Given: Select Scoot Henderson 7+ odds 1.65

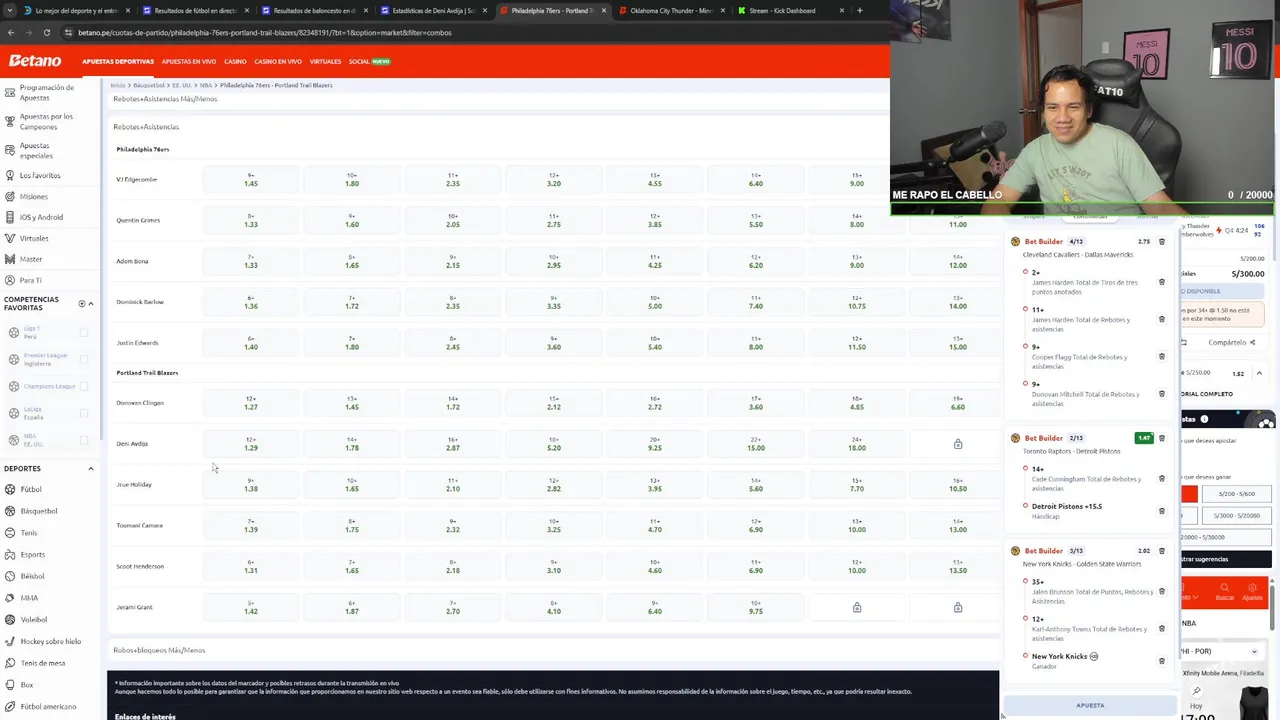Looking at the screenshot, I should (352, 566).
